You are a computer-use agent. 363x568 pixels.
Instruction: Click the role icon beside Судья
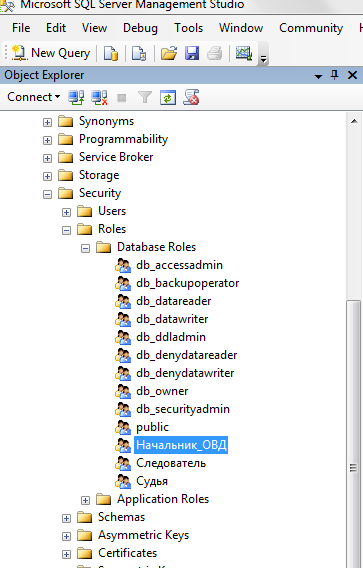click(x=123, y=481)
